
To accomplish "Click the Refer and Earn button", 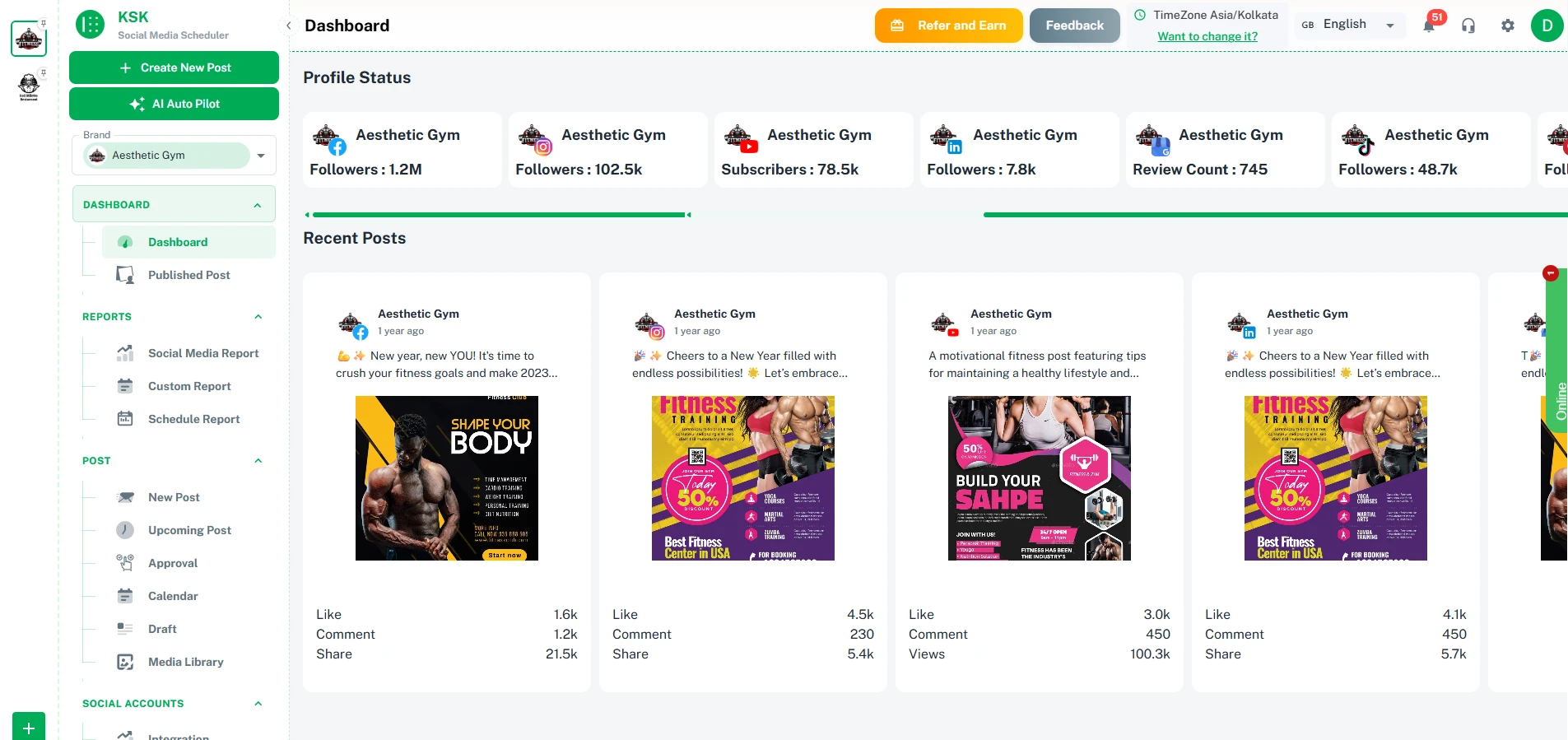I will (948, 26).
